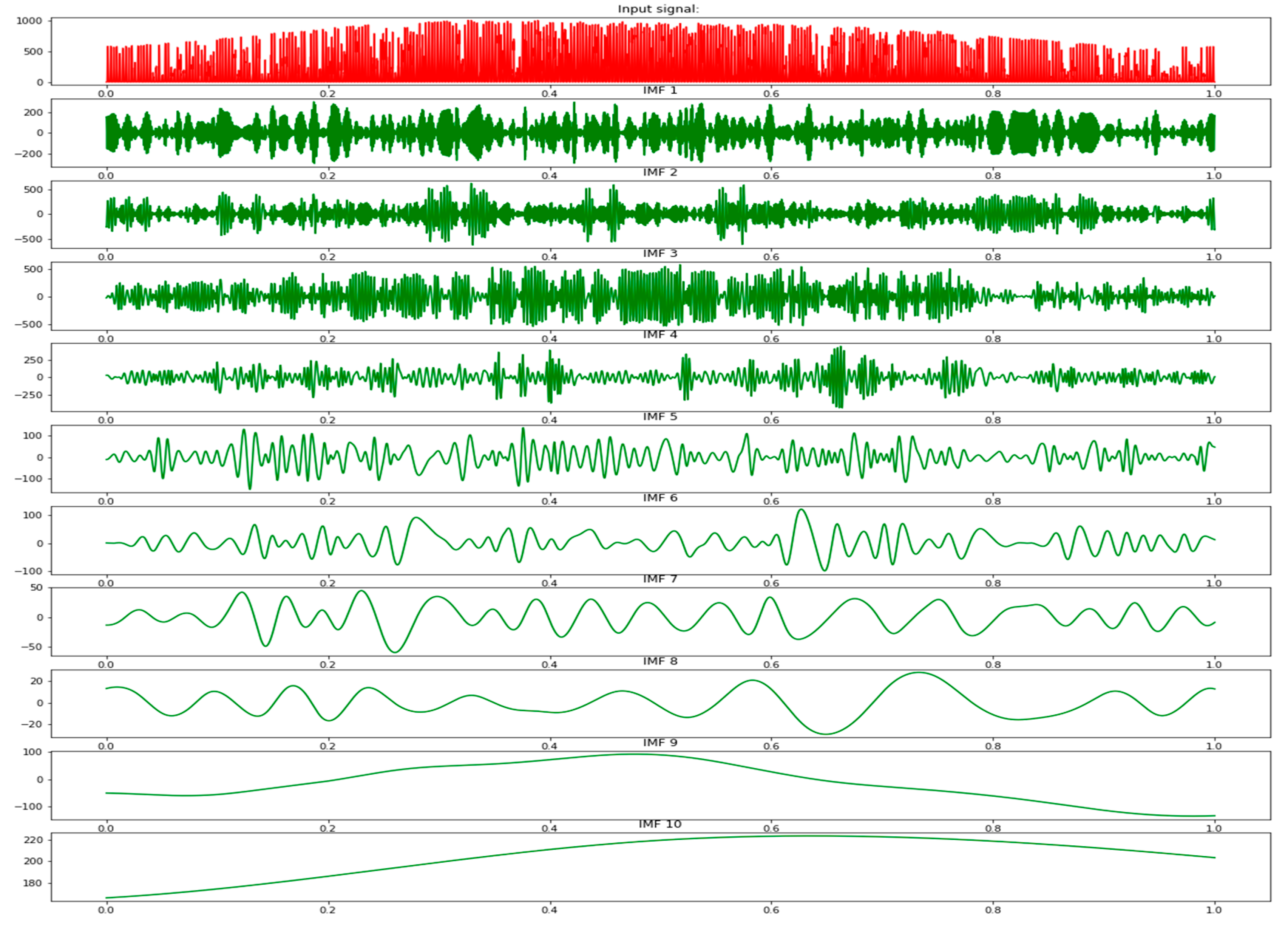
Task: Click the 20 y-axis tick on IMF 8
Action: (36, 681)
